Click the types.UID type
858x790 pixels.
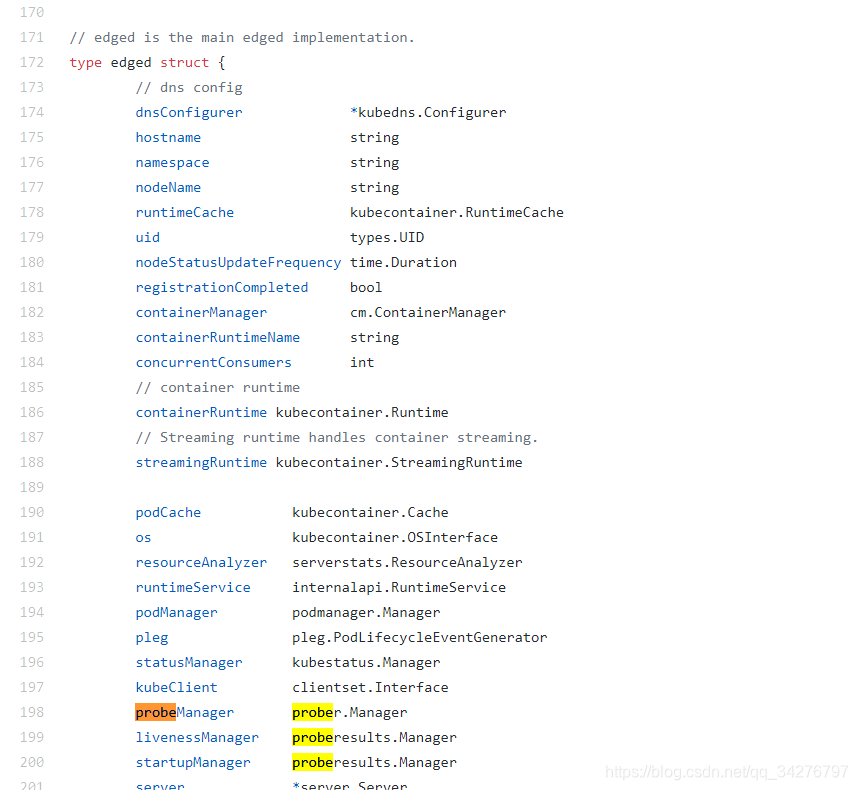pyautogui.click(x=387, y=237)
